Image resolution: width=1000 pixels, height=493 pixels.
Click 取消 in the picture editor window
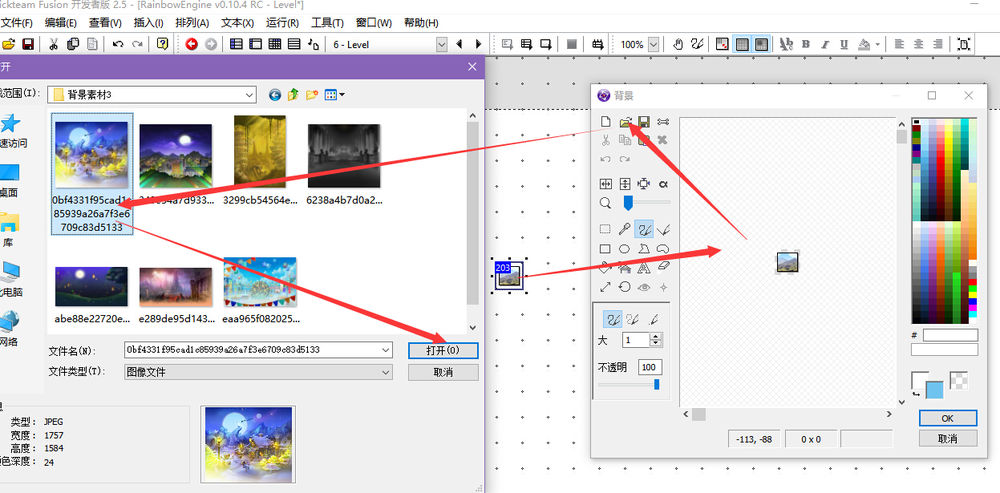[948, 439]
